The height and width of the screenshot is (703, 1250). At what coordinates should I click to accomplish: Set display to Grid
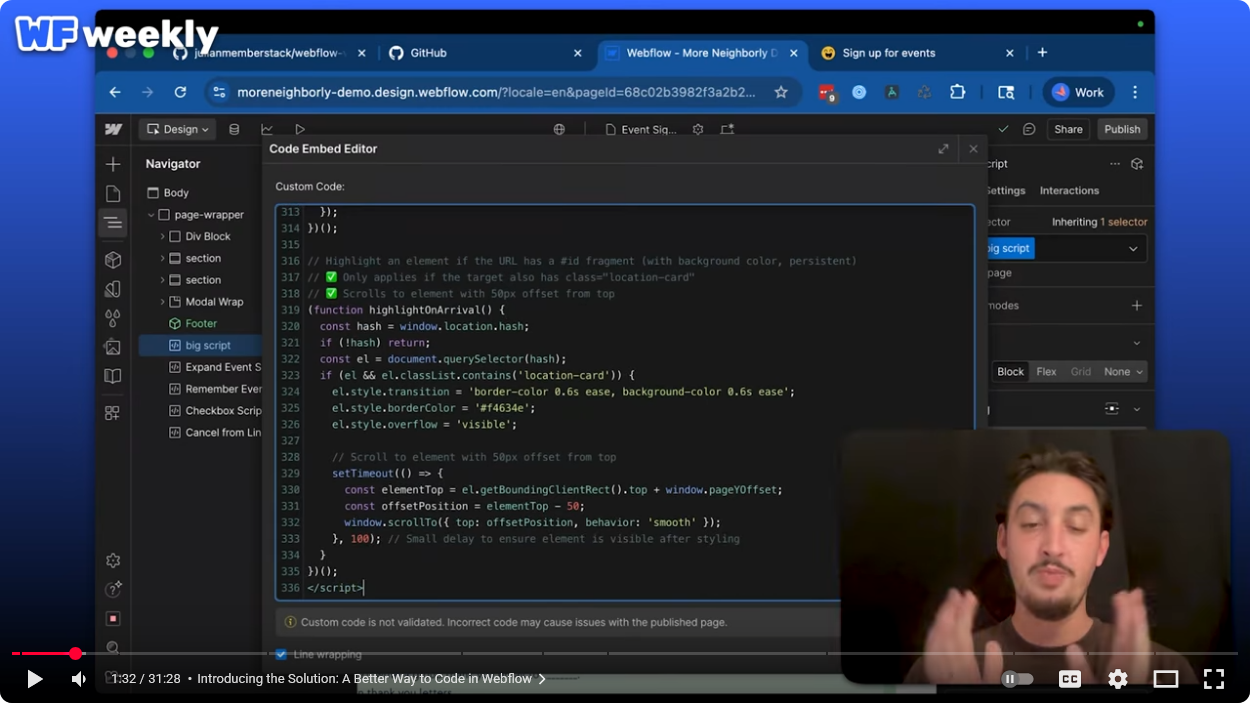pyautogui.click(x=1081, y=371)
